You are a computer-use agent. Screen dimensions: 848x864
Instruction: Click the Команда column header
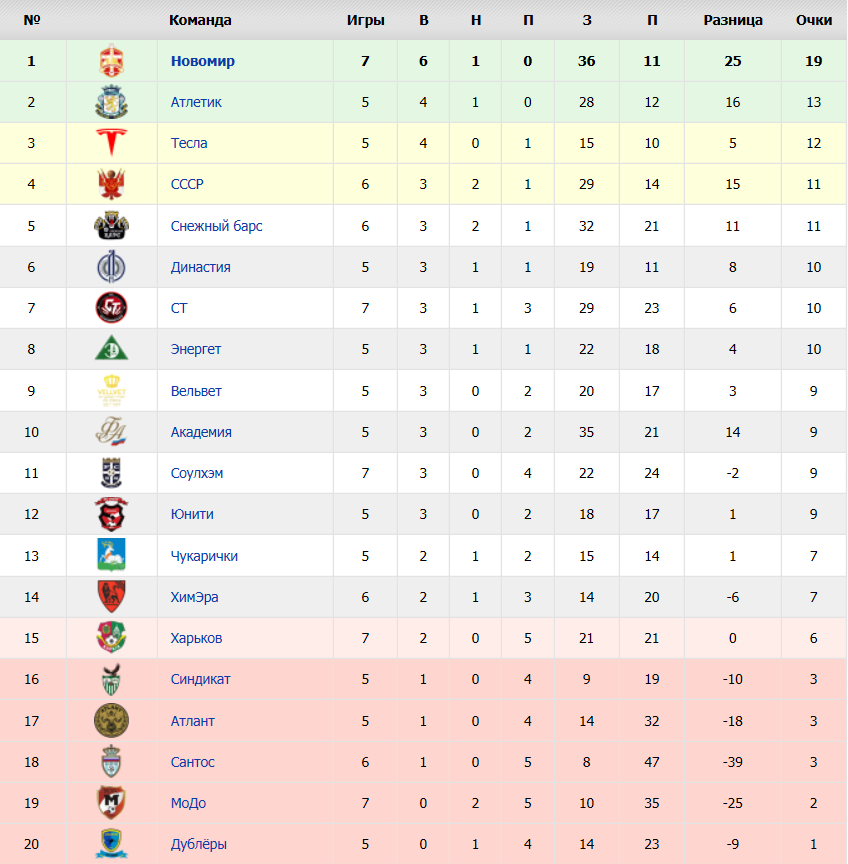click(200, 20)
